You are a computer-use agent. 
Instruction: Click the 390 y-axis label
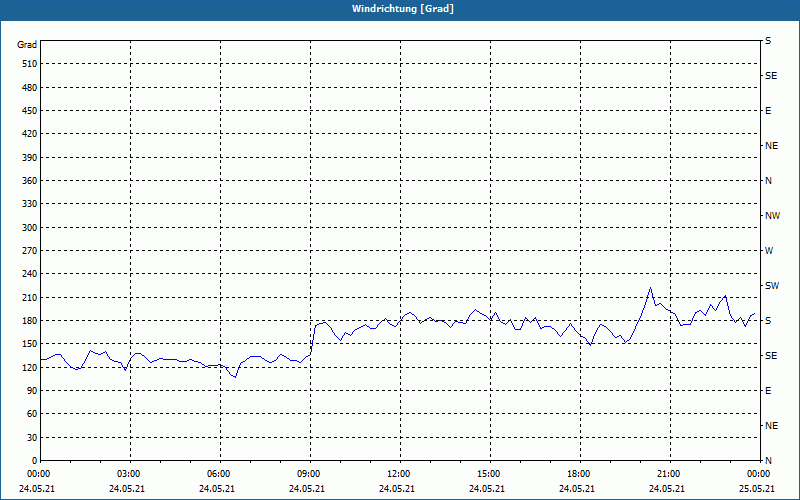click(x=30, y=158)
